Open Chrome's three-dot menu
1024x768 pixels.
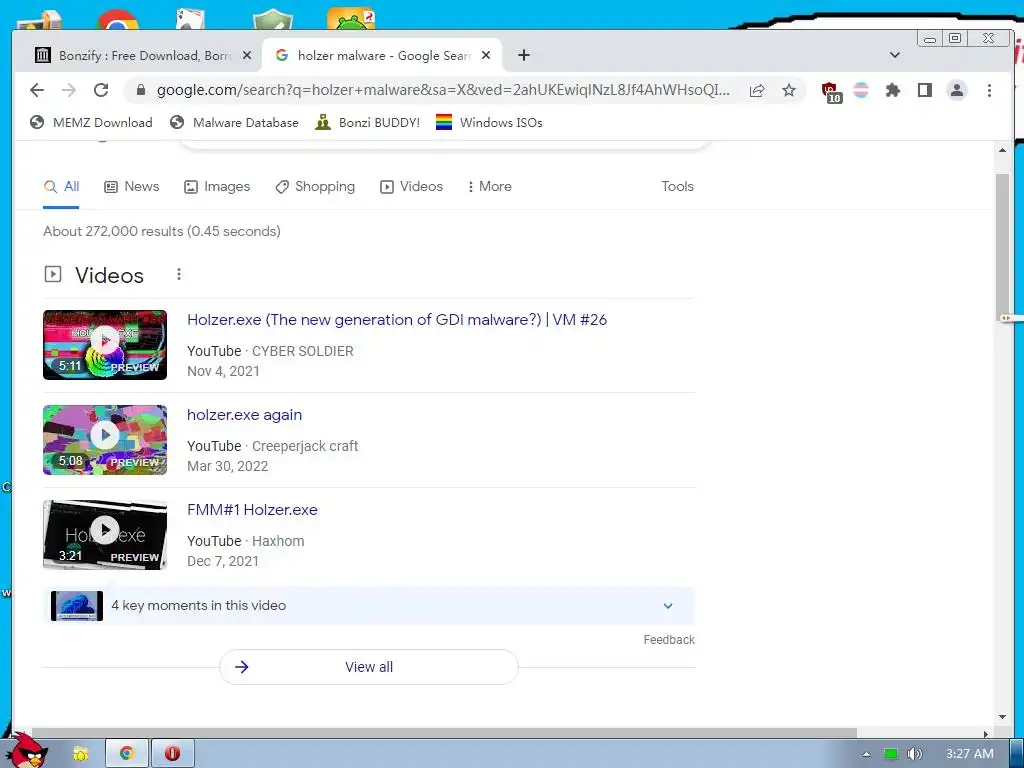click(989, 90)
